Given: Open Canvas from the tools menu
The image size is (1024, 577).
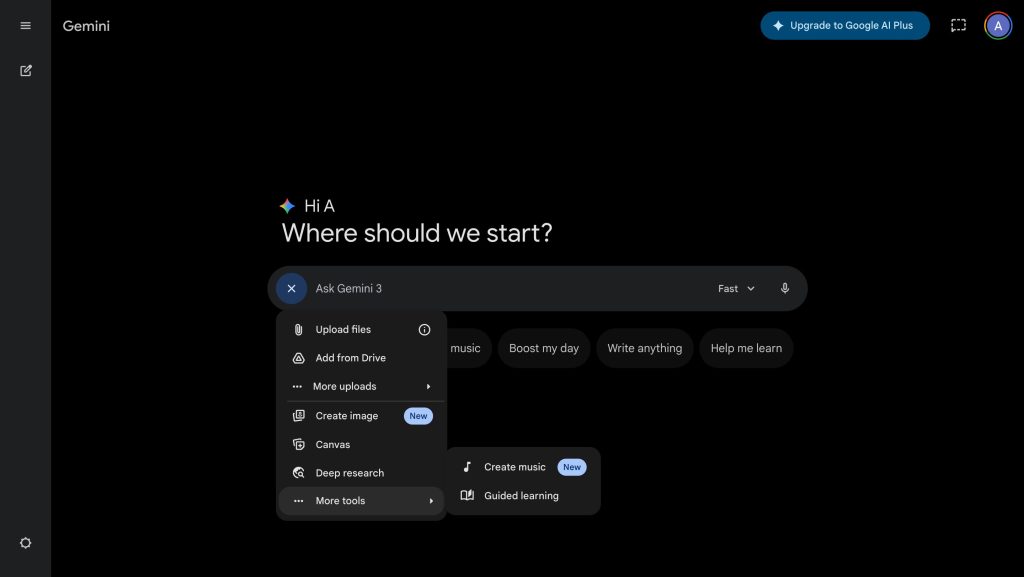Looking at the screenshot, I should (x=333, y=445).
